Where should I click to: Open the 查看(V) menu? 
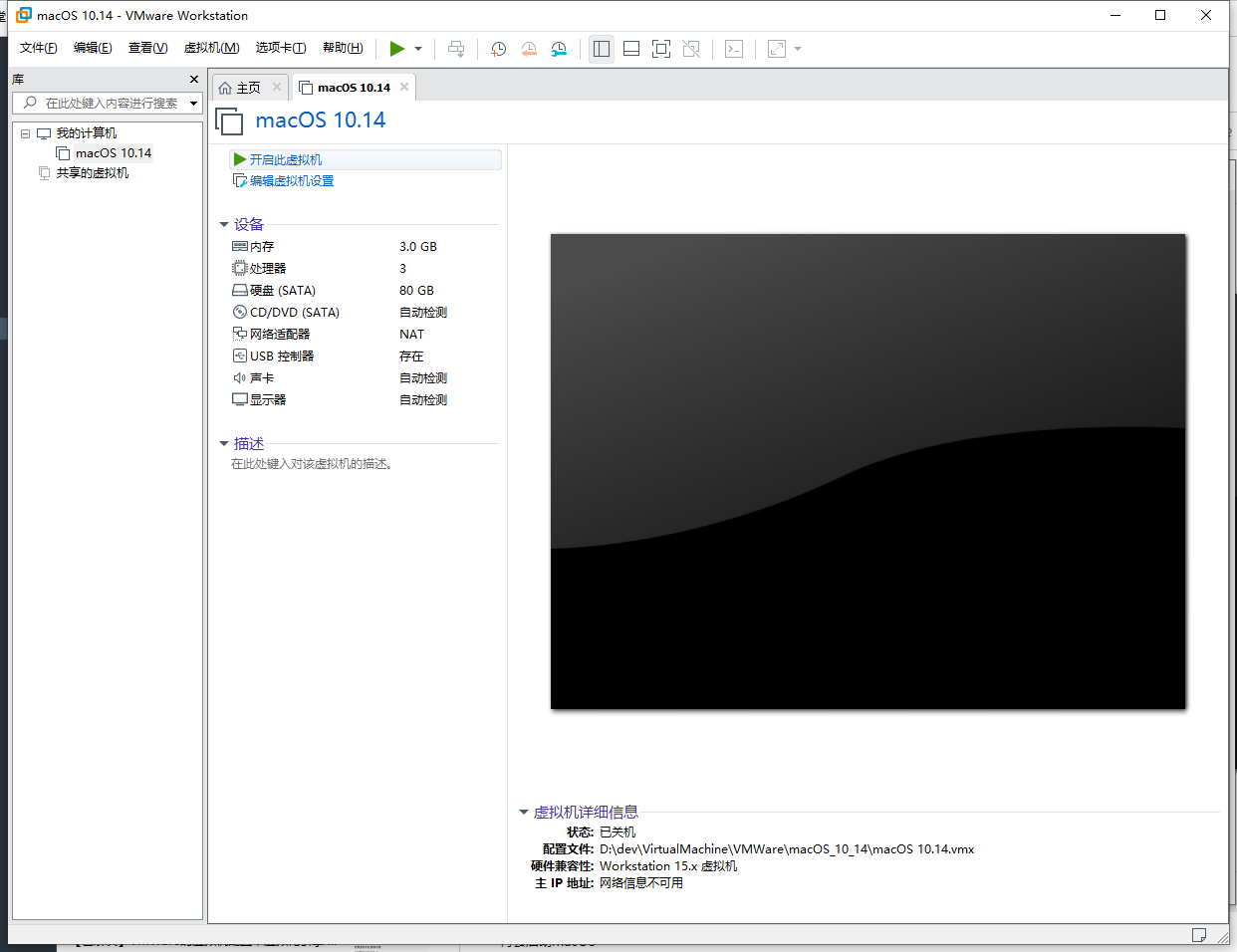pyautogui.click(x=147, y=48)
